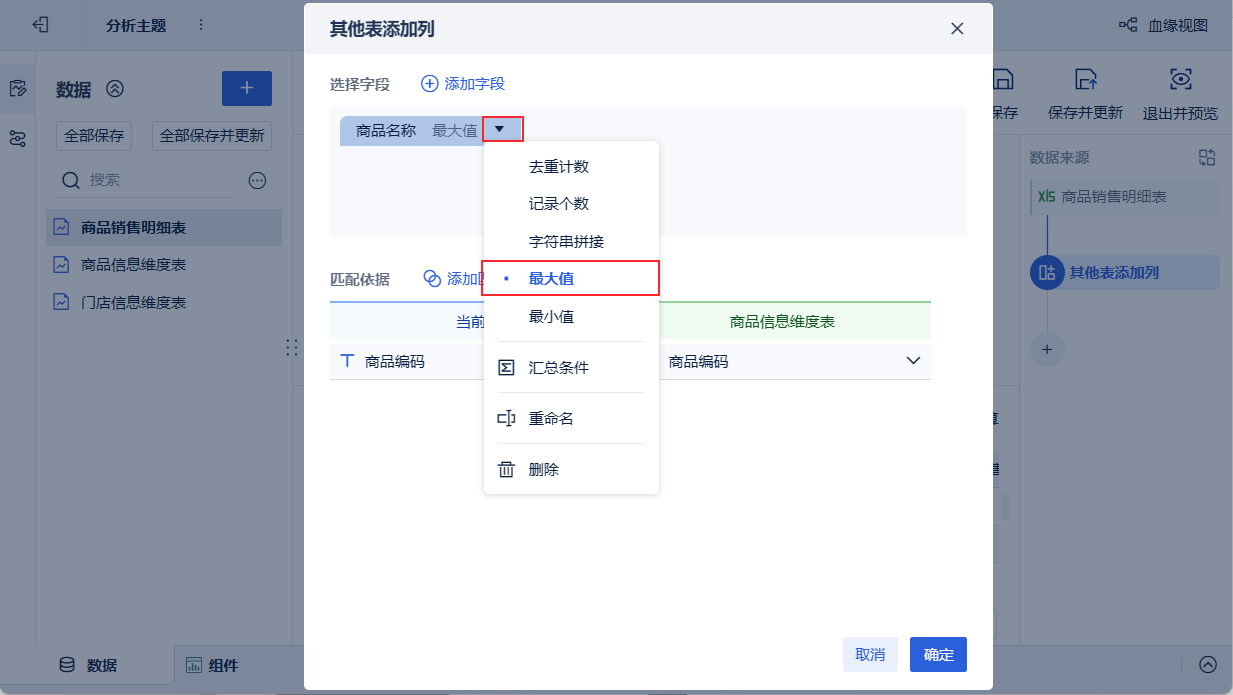The height and width of the screenshot is (695, 1233).
Task: Click the search magnifier icon in data panel
Action: (x=71, y=181)
